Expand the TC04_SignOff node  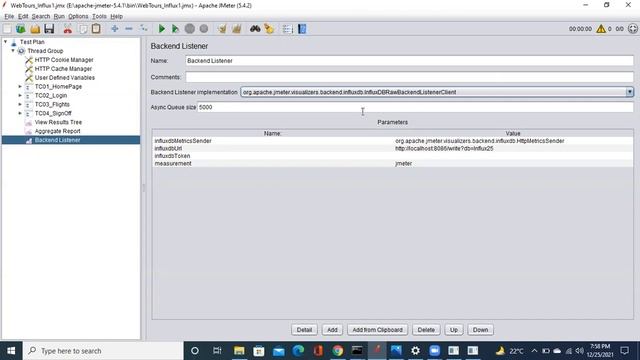point(20,113)
